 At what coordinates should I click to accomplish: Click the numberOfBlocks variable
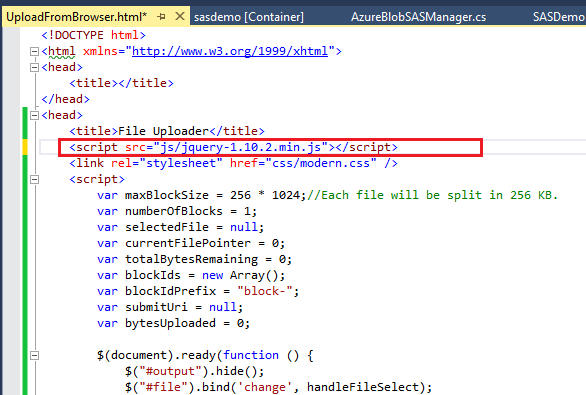[x=174, y=212]
